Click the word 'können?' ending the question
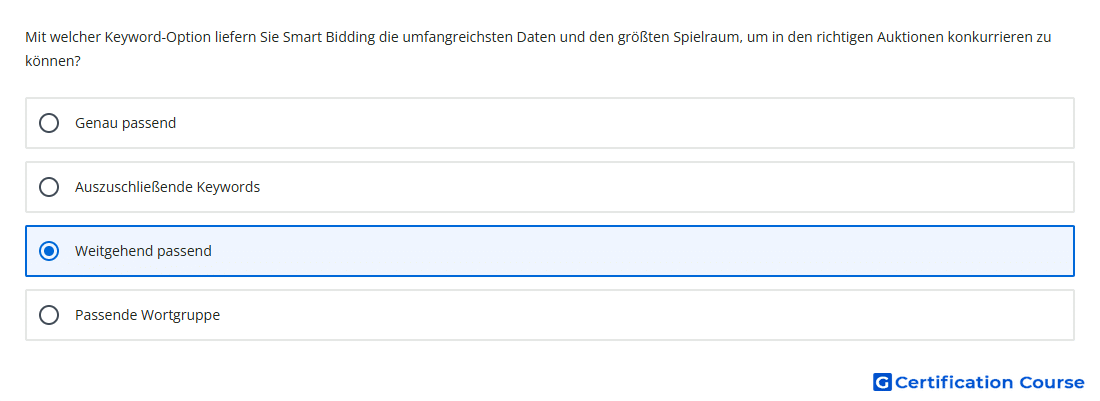Viewport: 1100px width, 401px height. [53, 62]
